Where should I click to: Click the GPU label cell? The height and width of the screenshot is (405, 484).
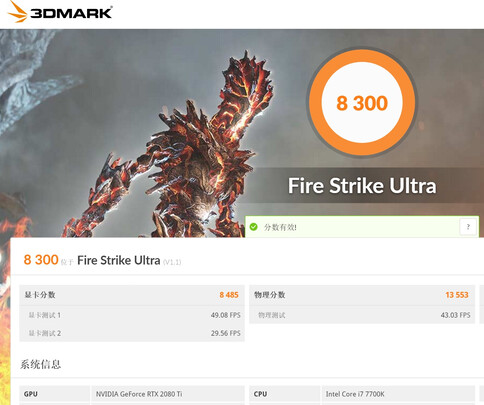(55, 394)
